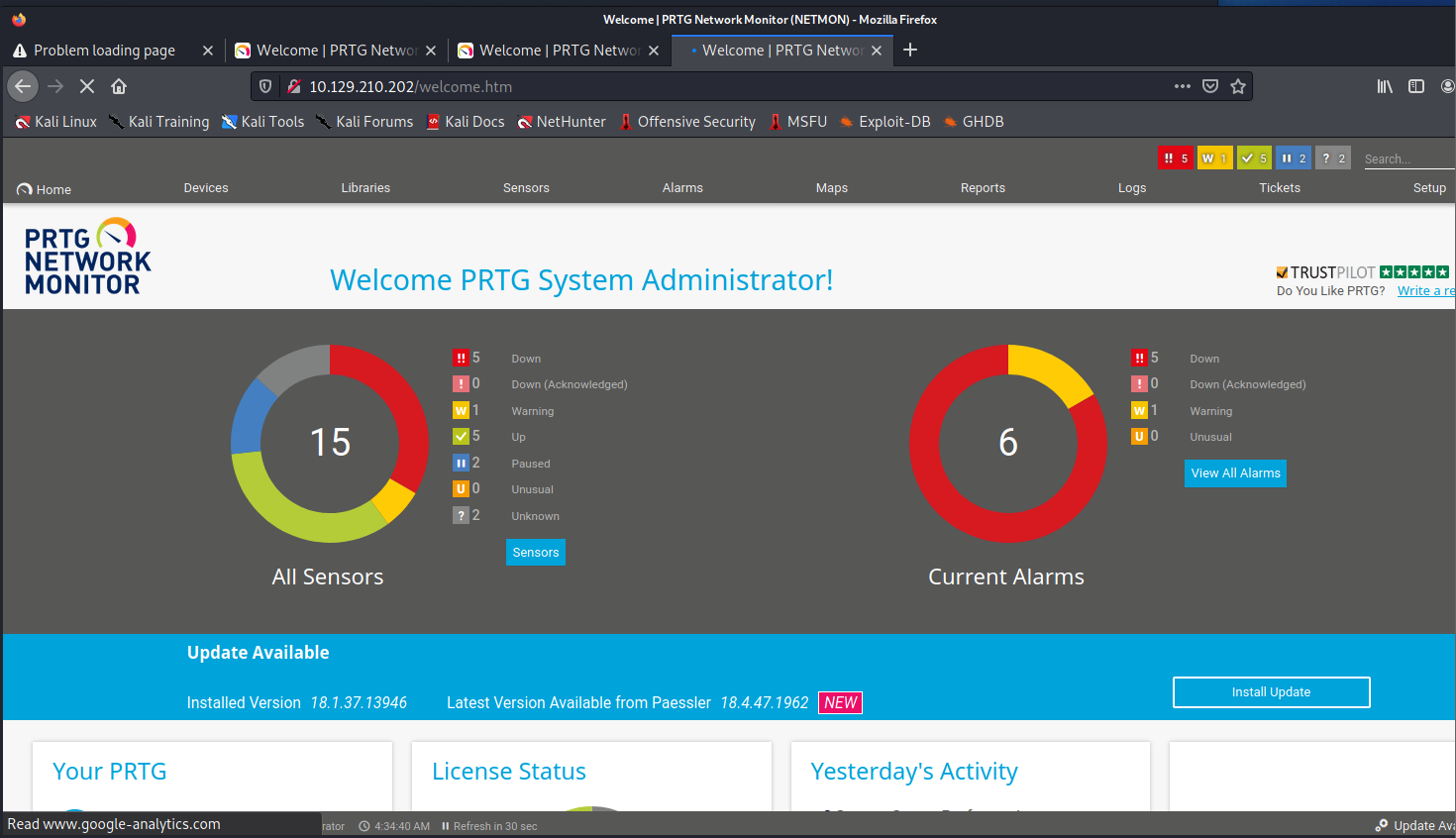Screen dimensions: 1456x838
Task: Click the yellow Warning status badge in header
Action: tap(1214, 158)
